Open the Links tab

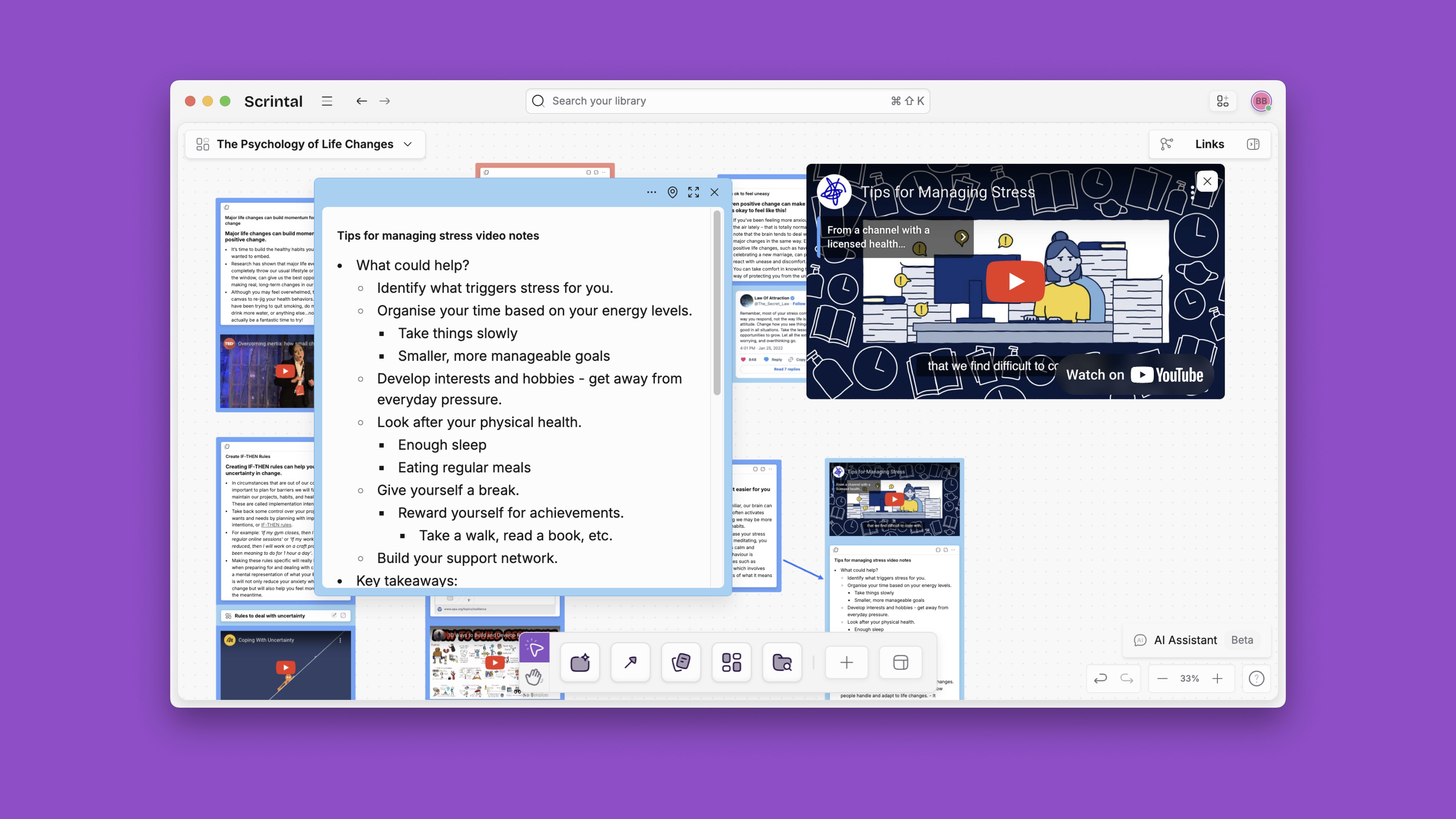tap(1209, 144)
